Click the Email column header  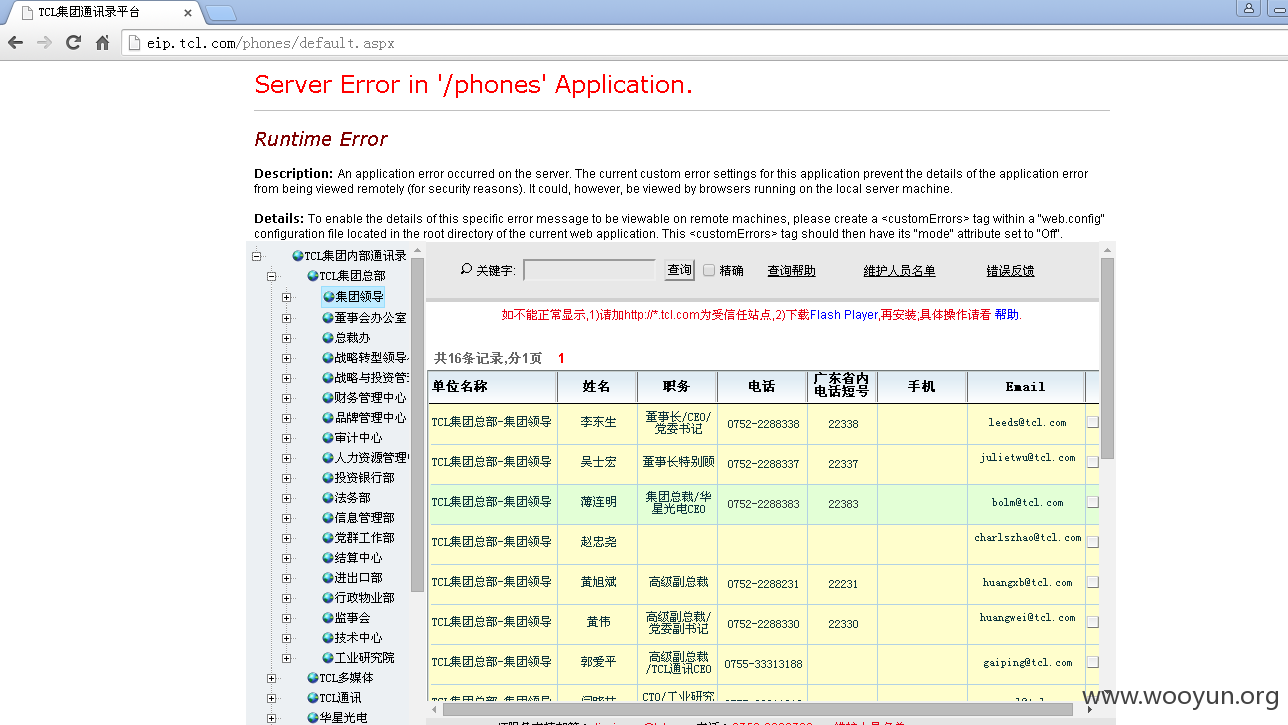point(1025,387)
